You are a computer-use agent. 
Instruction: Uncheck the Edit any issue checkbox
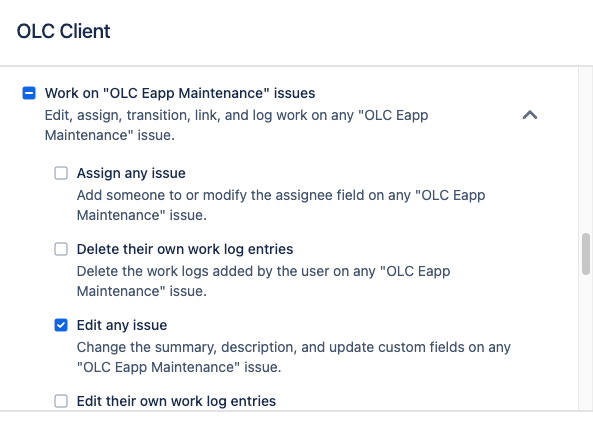pyautogui.click(x=61, y=325)
